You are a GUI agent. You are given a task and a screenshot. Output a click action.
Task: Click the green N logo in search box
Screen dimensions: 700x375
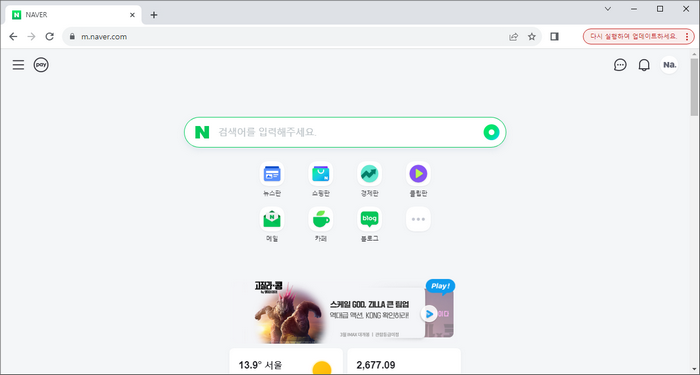tap(202, 132)
